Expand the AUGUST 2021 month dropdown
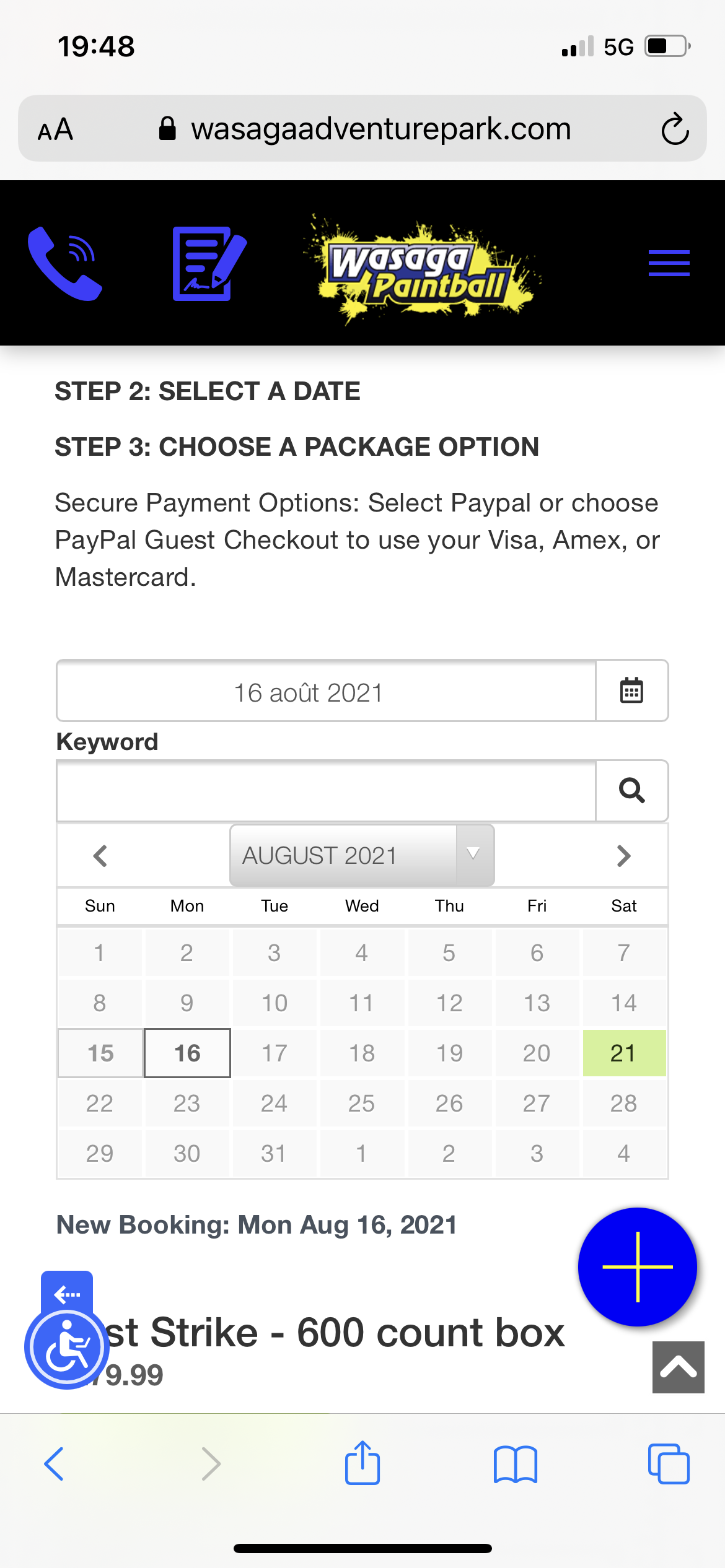Screen dimensions: 725x1568 coord(362,855)
